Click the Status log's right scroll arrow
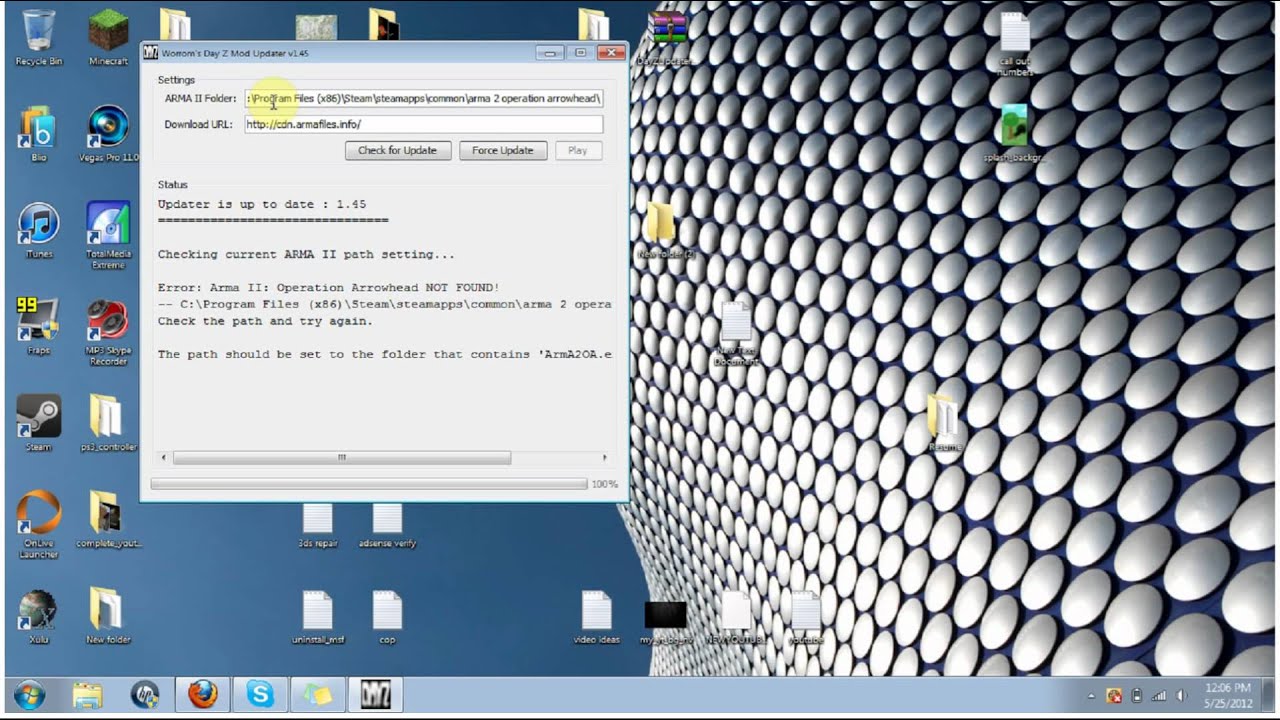 (x=604, y=457)
